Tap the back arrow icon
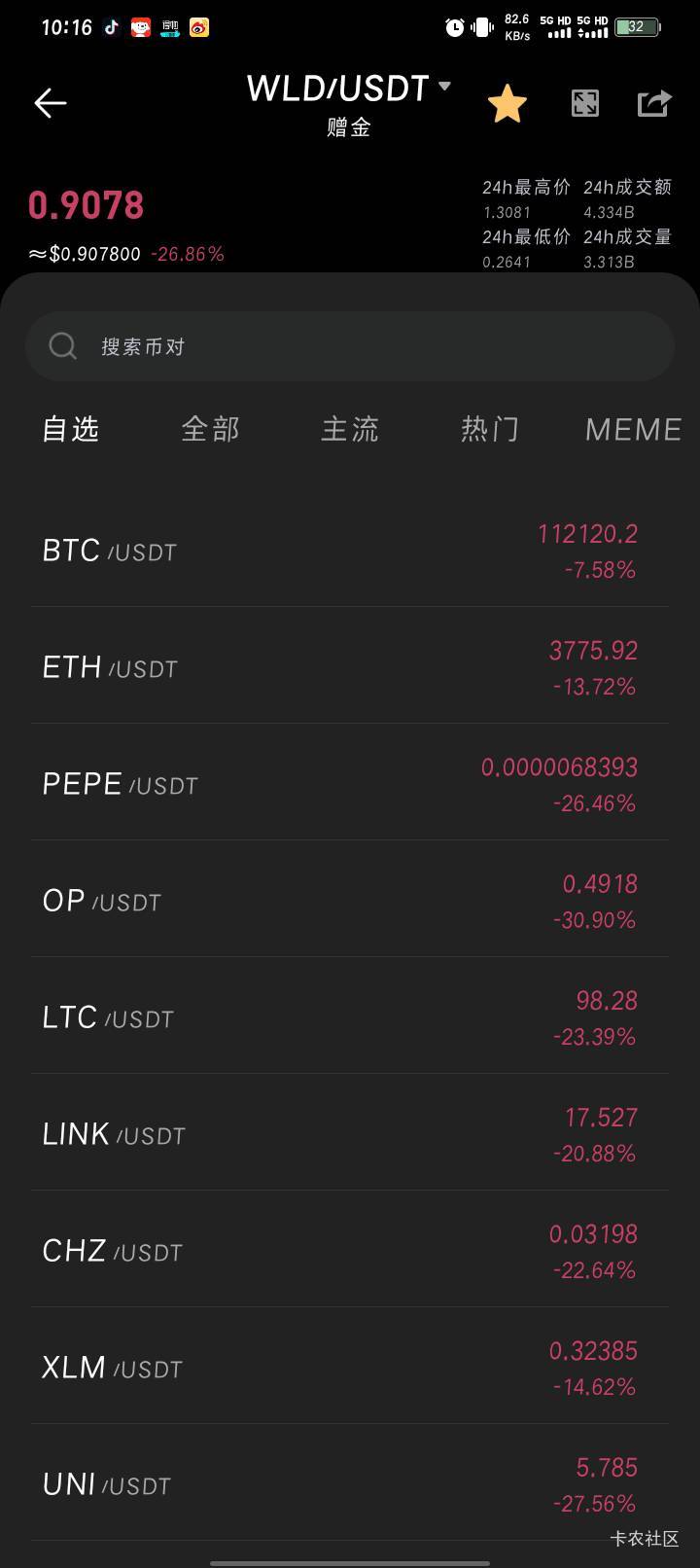 pyautogui.click(x=51, y=103)
